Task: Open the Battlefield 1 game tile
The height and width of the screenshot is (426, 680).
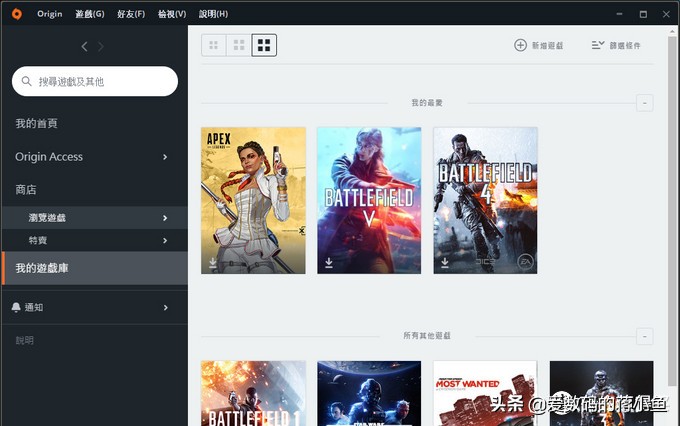Action: (253, 393)
